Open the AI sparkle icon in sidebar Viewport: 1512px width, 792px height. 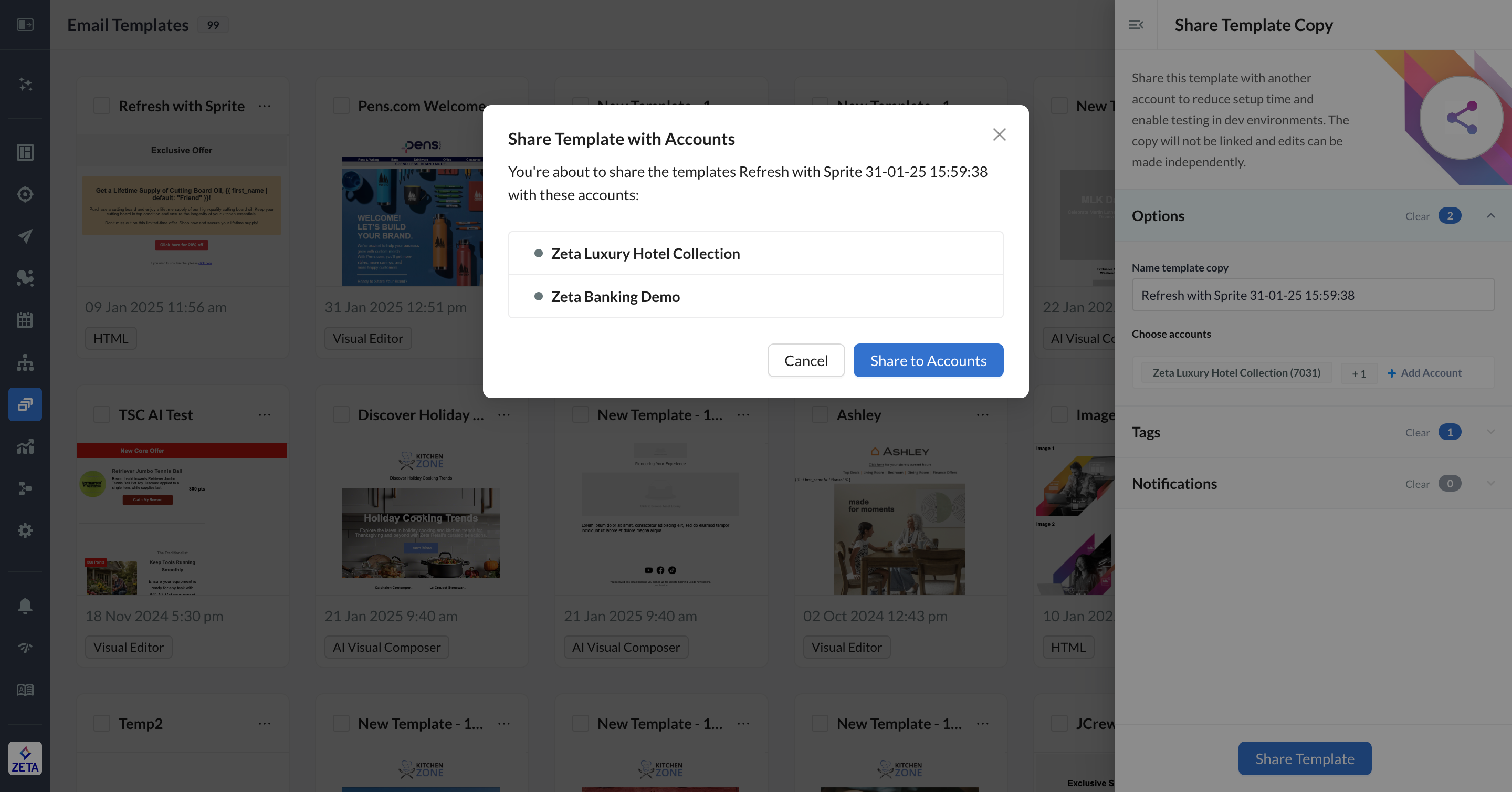(x=25, y=84)
